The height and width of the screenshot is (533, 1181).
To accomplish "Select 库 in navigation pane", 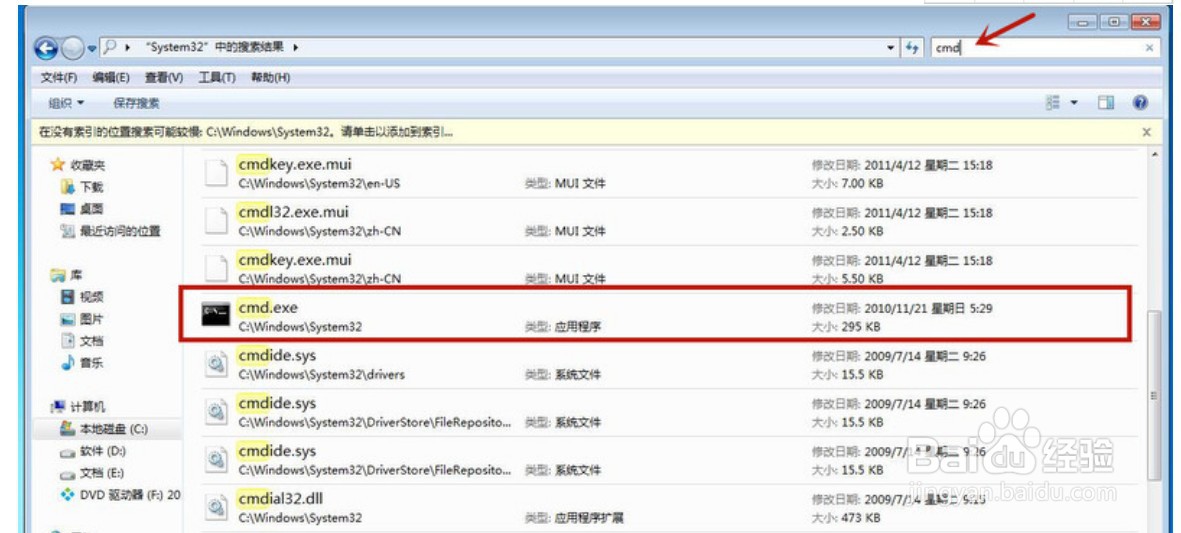I will click(x=66, y=275).
